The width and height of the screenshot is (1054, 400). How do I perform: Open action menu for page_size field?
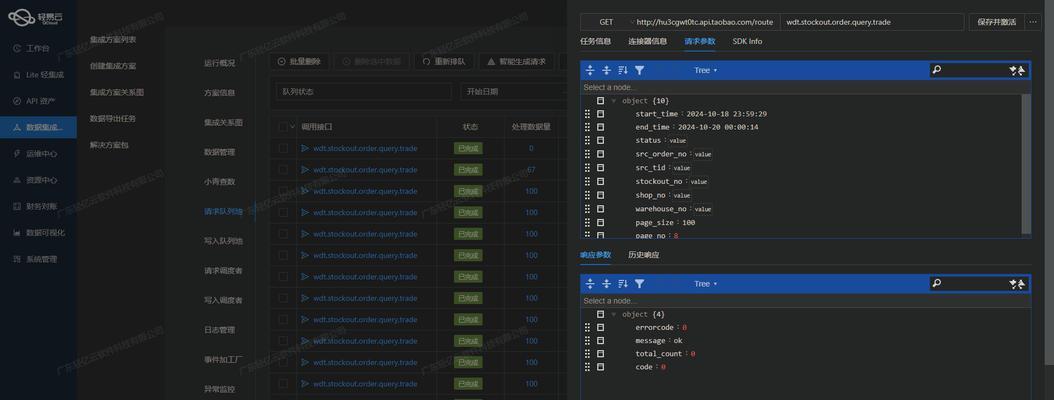click(600, 222)
